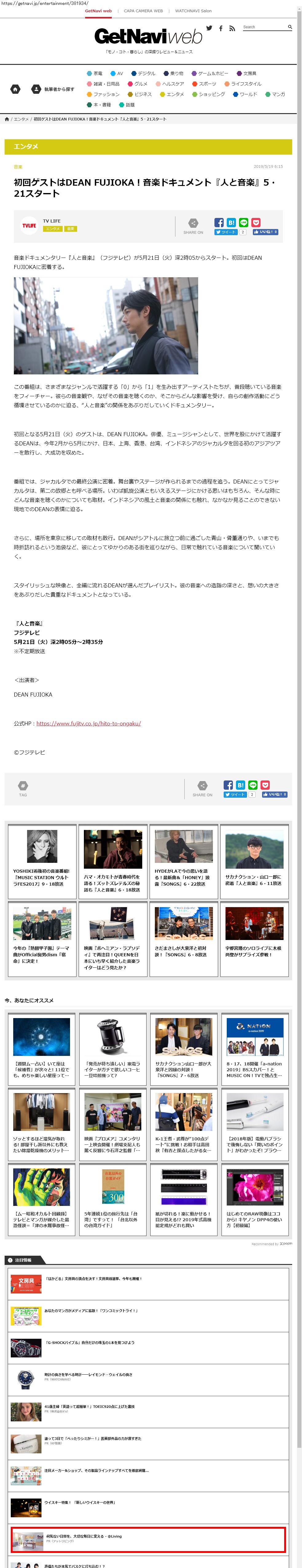Screen dimensions: 302x1568
Task: Open the マンガ category
Action: [275, 94]
